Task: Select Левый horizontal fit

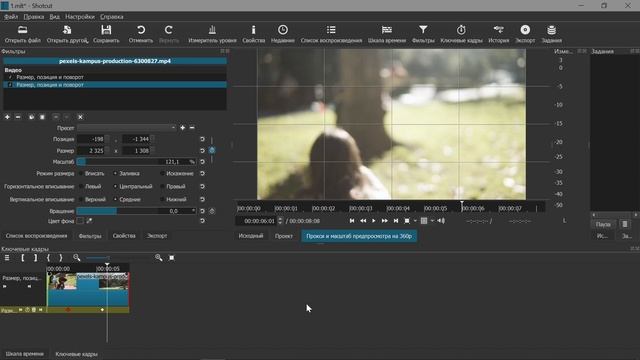Action: coord(90,187)
